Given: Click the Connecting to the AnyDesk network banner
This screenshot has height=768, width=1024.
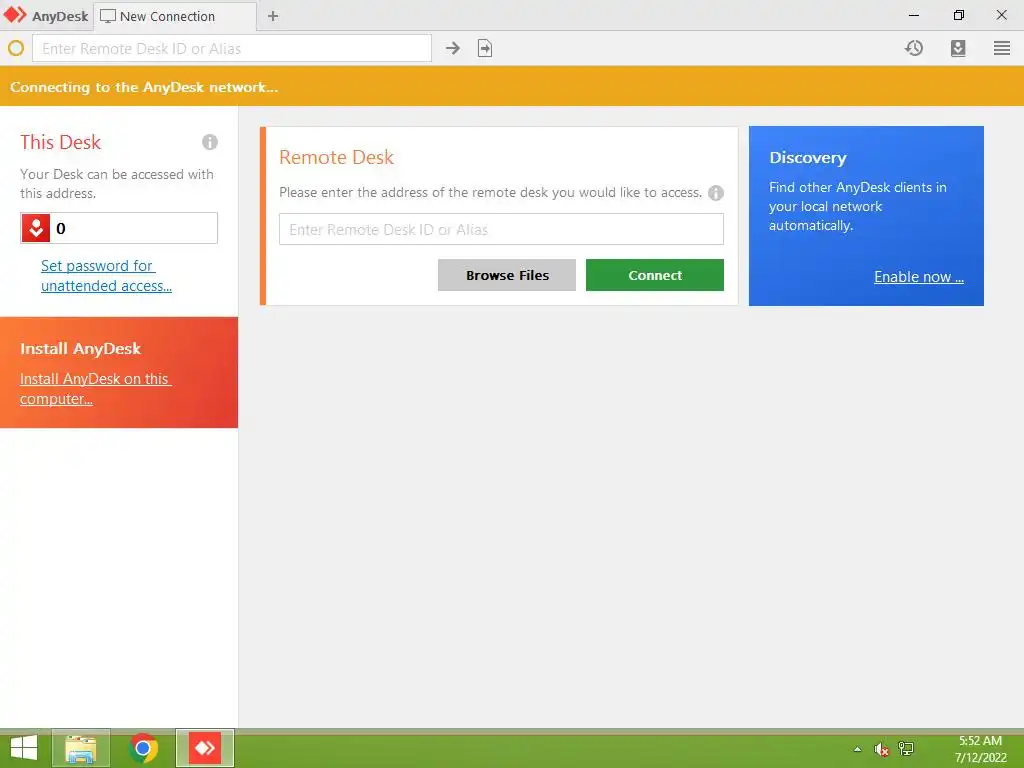Looking at the screenshot, I should pos(512,87).
